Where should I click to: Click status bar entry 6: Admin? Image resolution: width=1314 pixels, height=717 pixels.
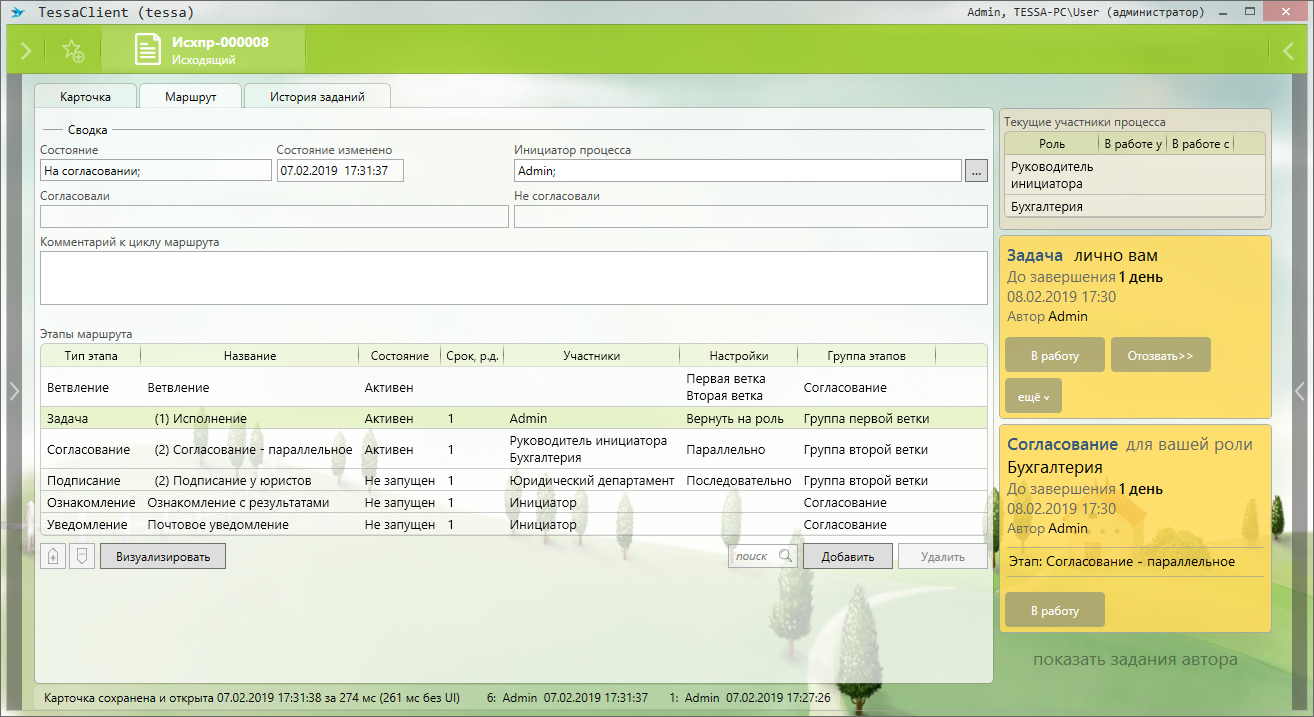tap(567, 697)
